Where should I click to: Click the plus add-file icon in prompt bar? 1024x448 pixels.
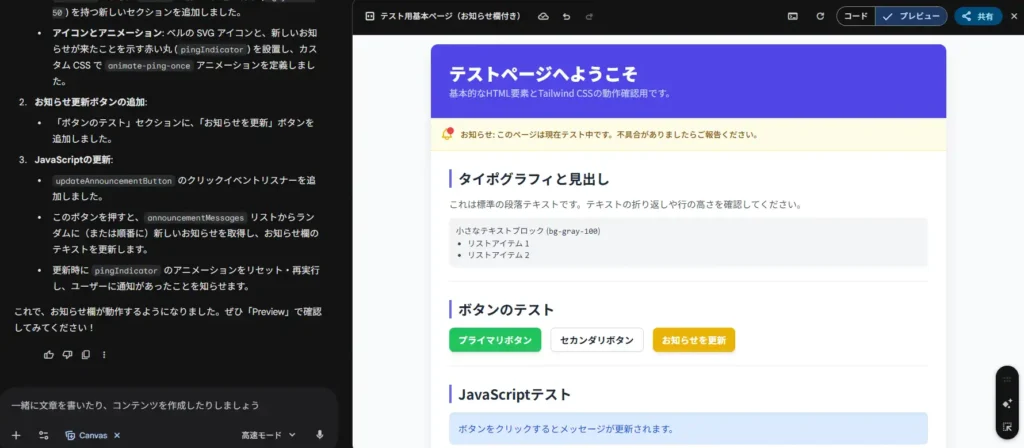[x=16, y=435]
